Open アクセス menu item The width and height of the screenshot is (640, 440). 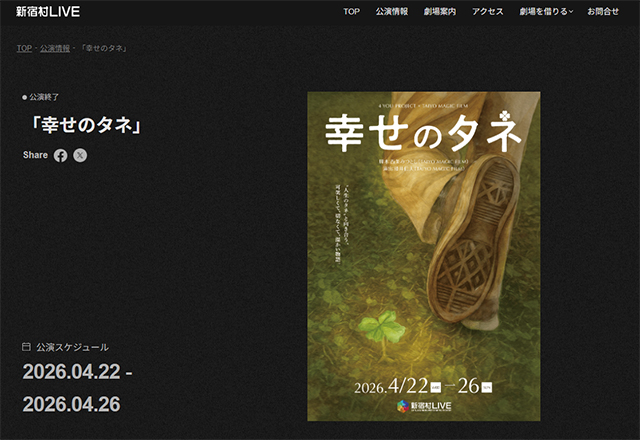click(488, 11)
